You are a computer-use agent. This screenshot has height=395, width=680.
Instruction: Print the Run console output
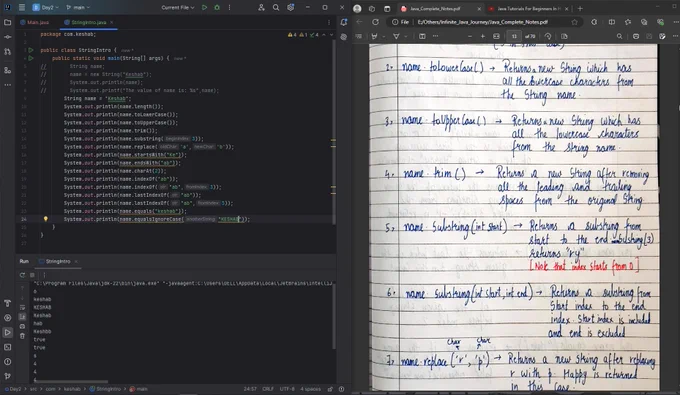tap(22, 326)
